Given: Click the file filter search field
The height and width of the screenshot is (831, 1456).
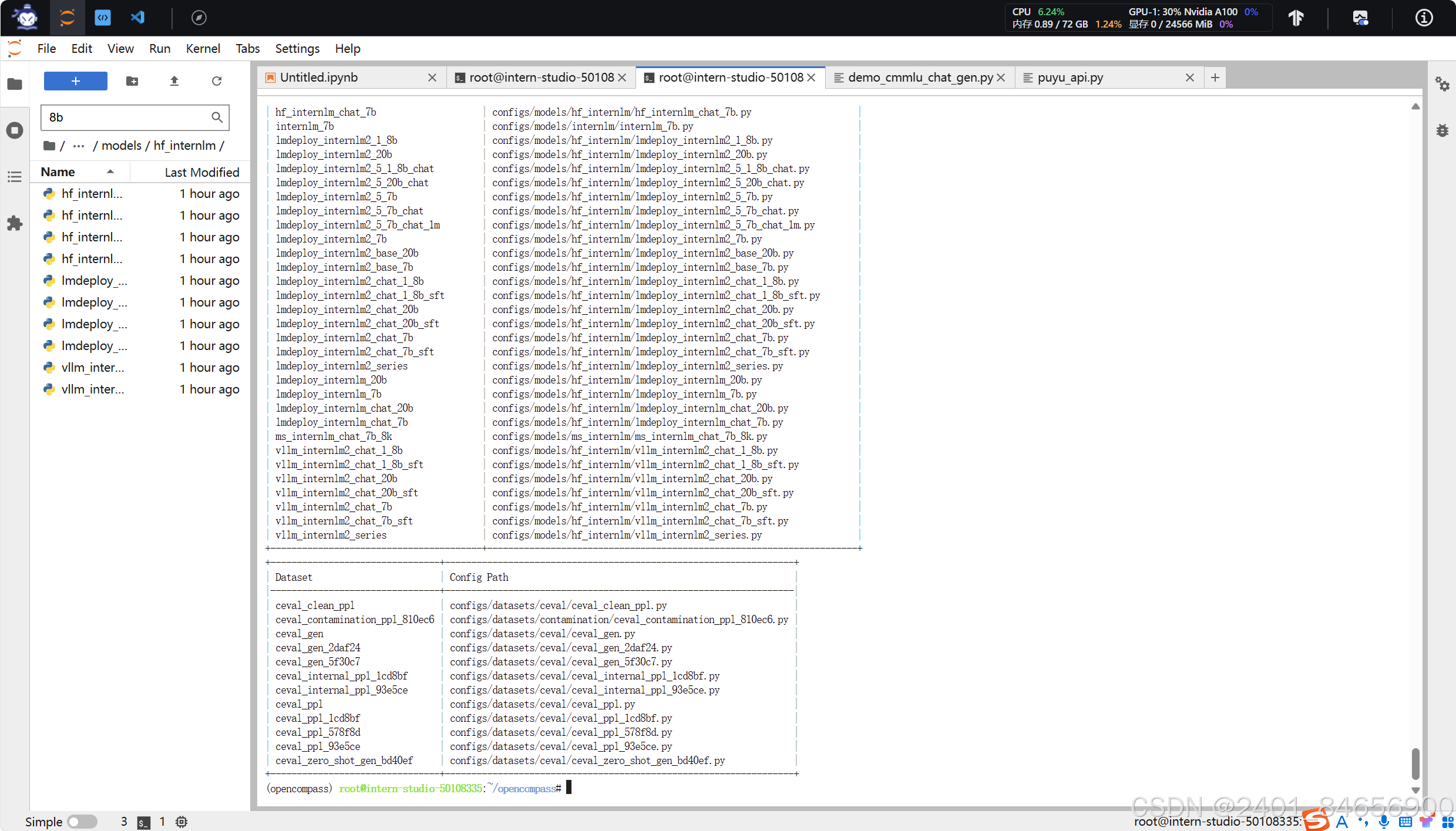Looking at the screenshot, I should (126, 117).
